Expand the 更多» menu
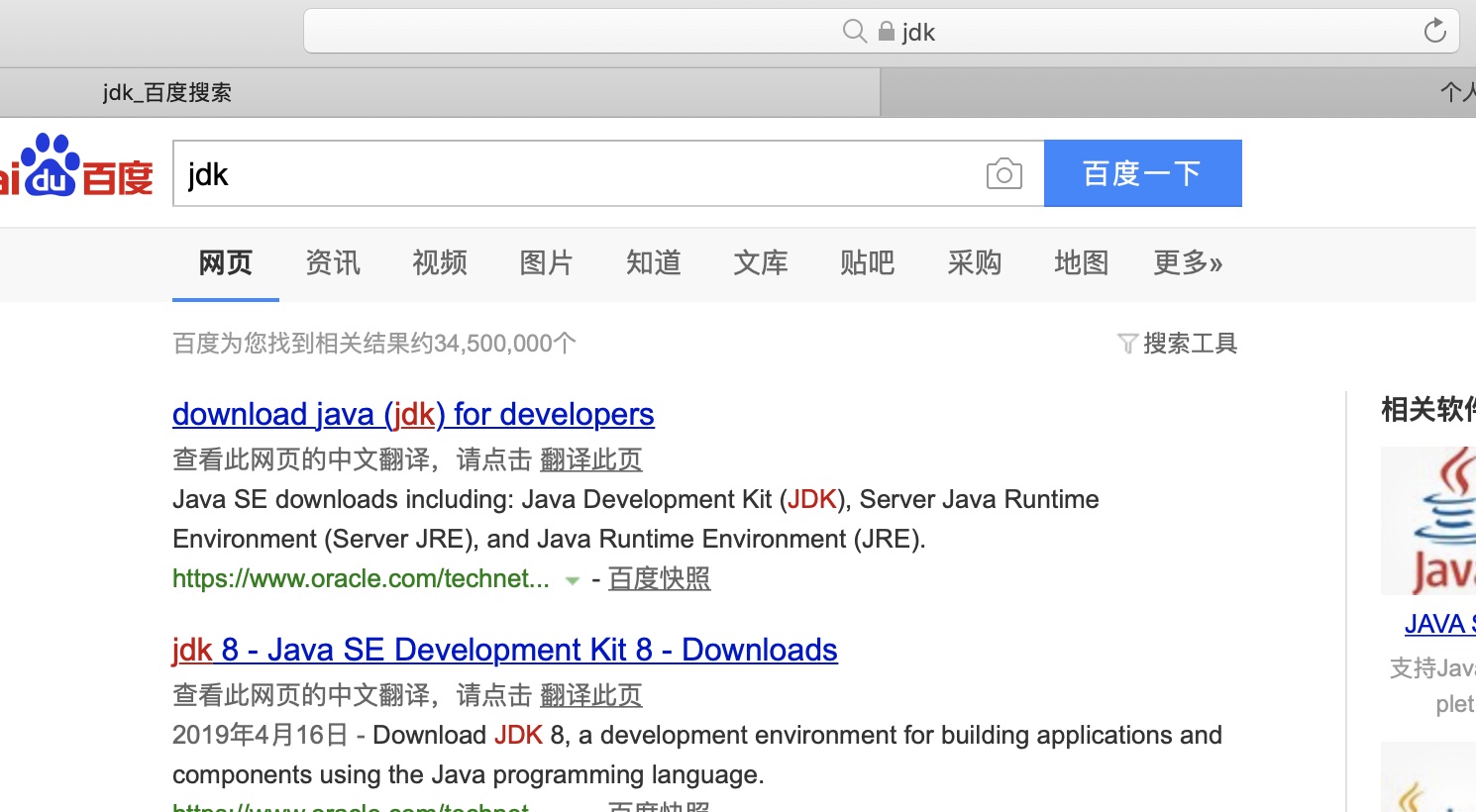1476x812 pixels. [x=1188, y=263]
